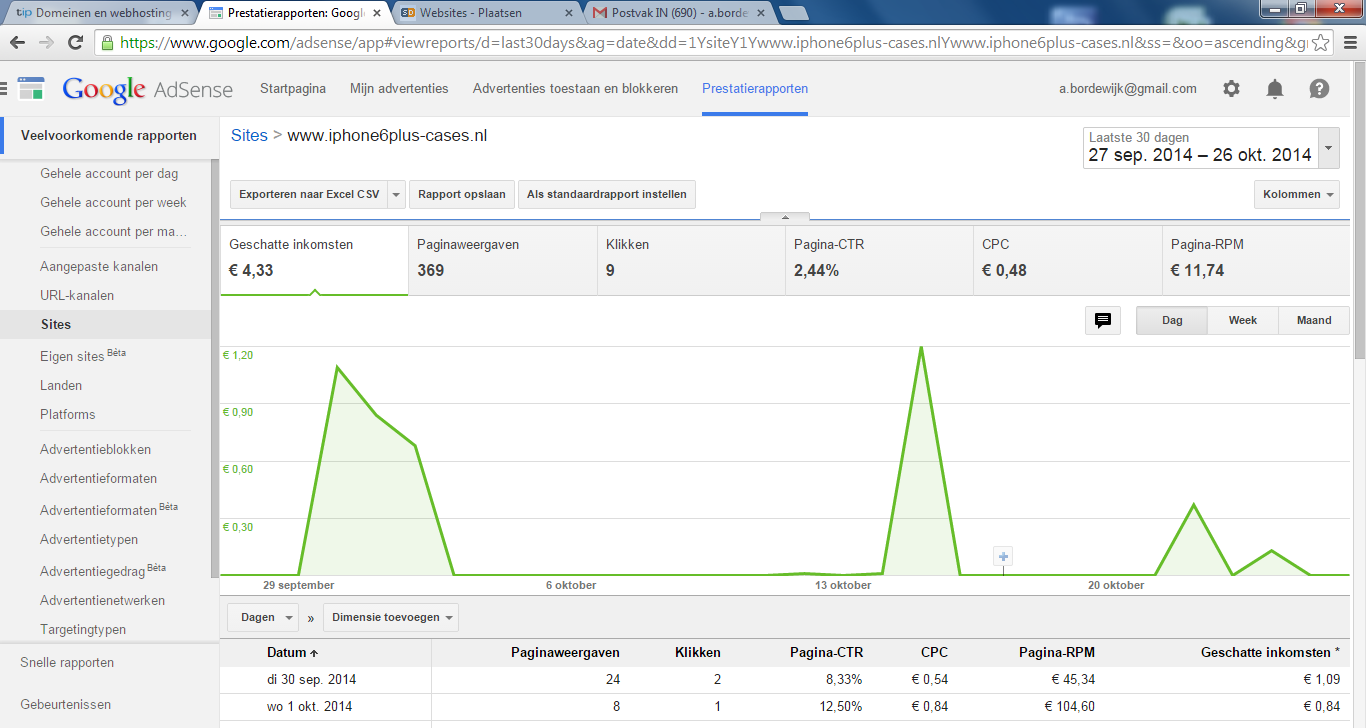Open the Advertentienetwerken report
Viewport: 1366px width, 728px height.
click(102, 600)
